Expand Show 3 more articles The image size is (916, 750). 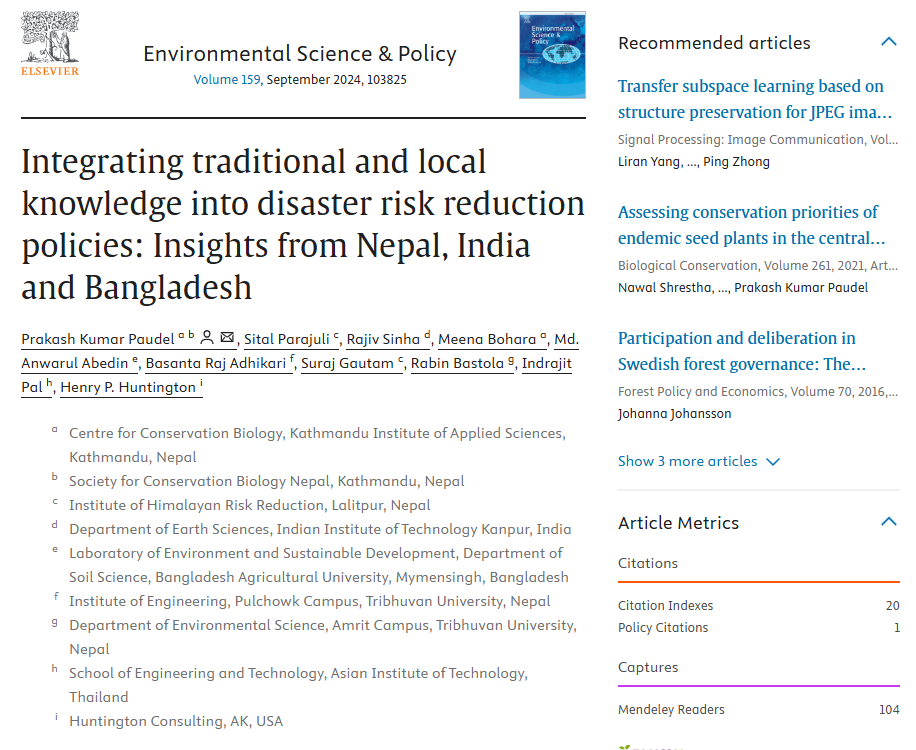699,461
